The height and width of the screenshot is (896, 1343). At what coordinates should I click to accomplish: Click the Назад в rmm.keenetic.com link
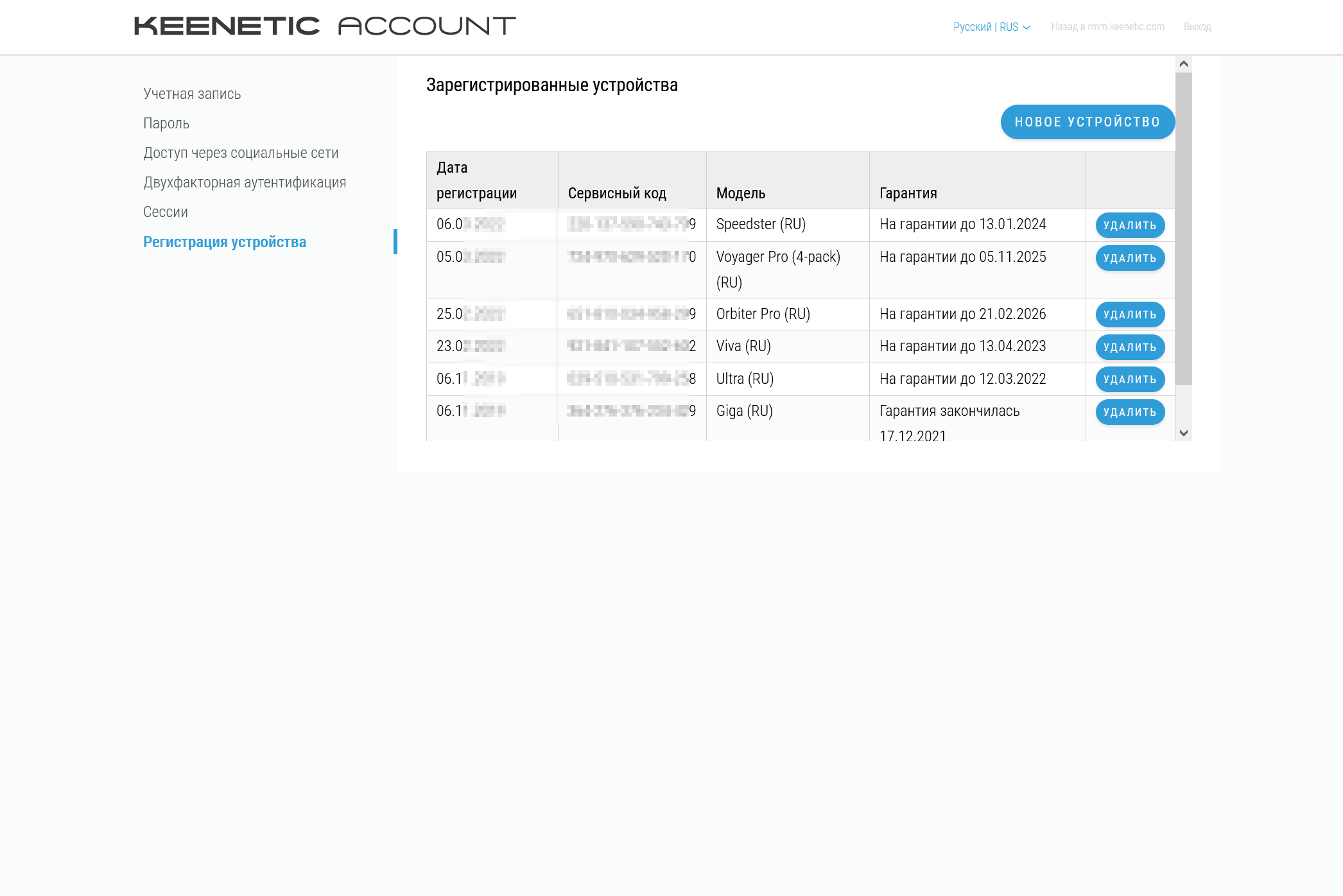[x=1107, y=27]
